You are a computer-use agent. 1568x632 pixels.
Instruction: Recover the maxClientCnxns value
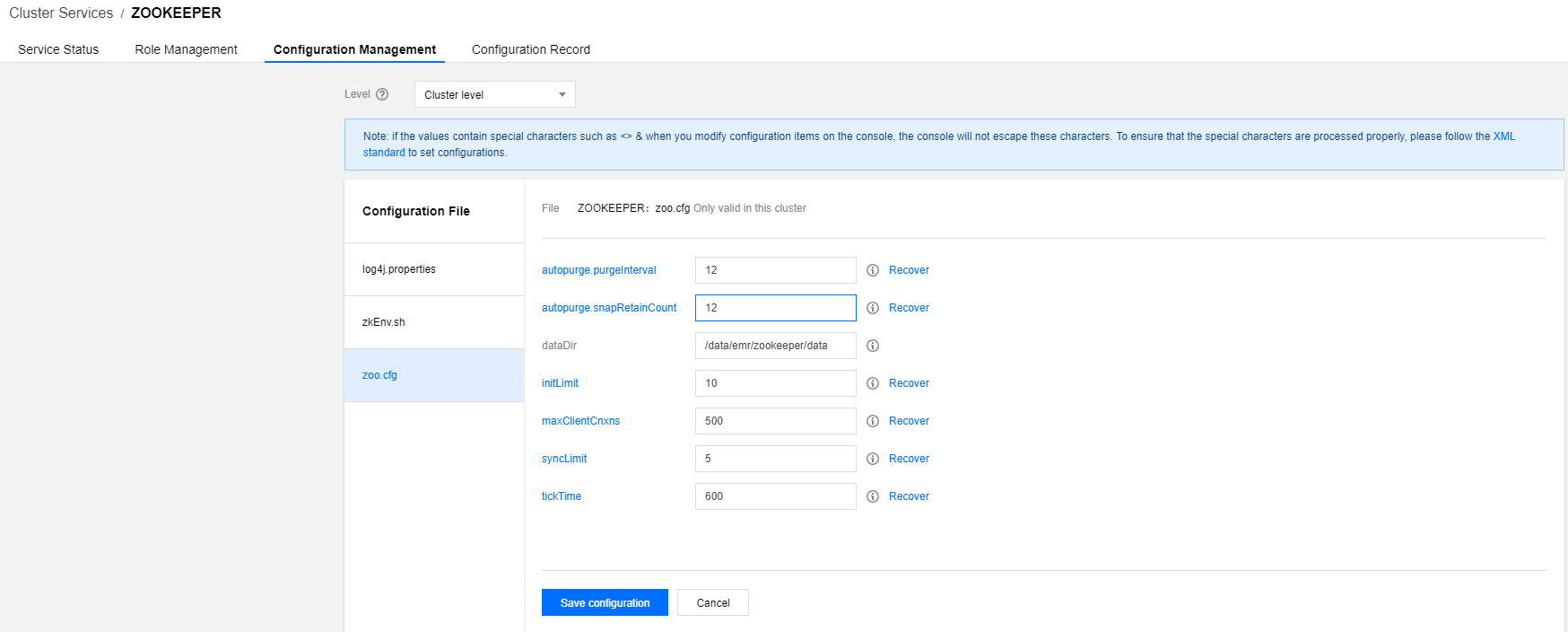pyautogui.click(x=909, y=421)
